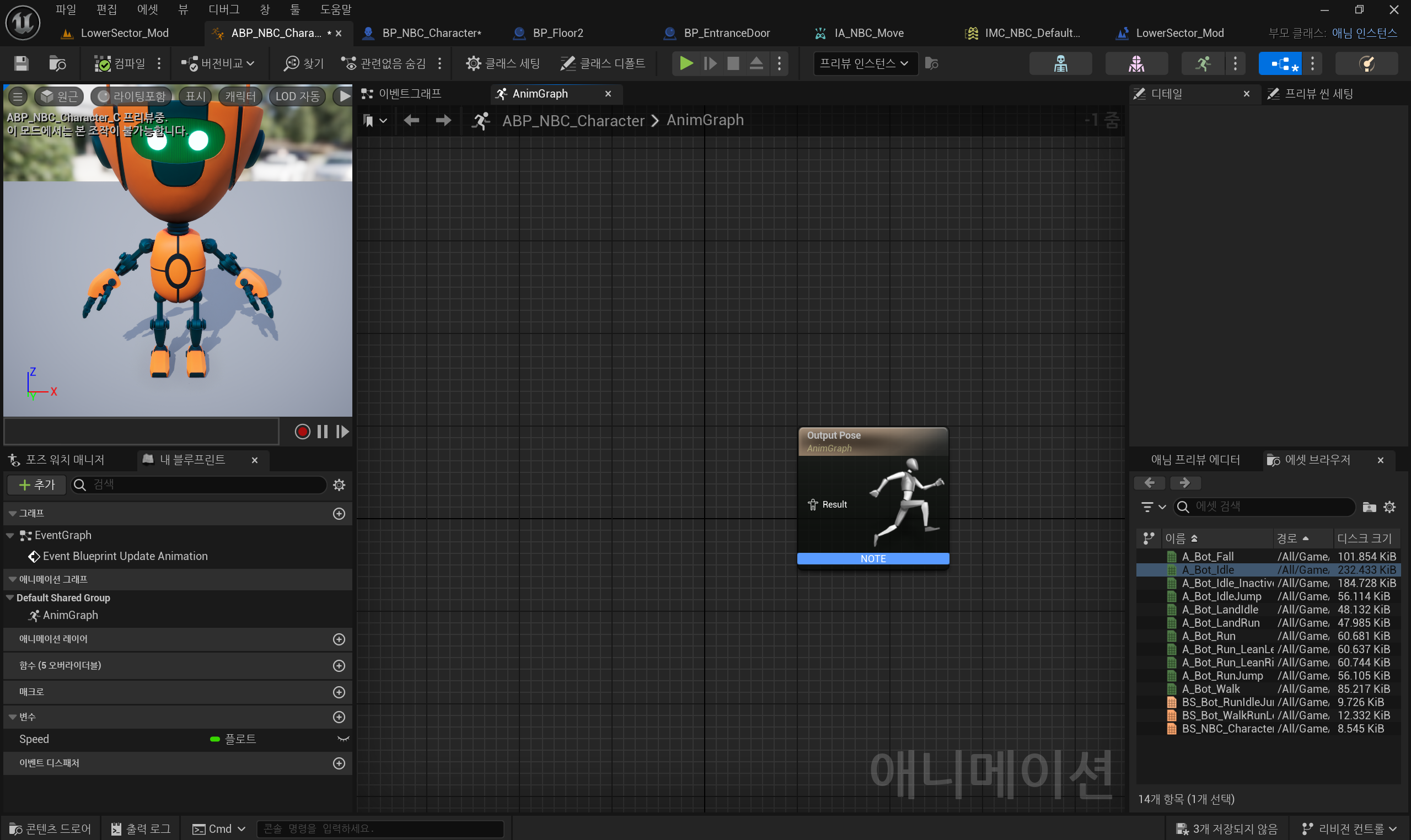Open the Debug (디버그) menu

coord(224,9)
